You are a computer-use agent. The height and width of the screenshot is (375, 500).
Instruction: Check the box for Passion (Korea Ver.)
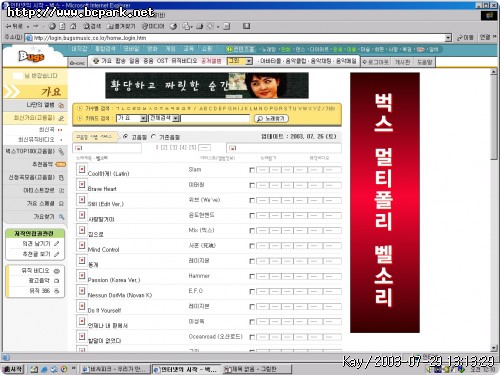[252, 276]
